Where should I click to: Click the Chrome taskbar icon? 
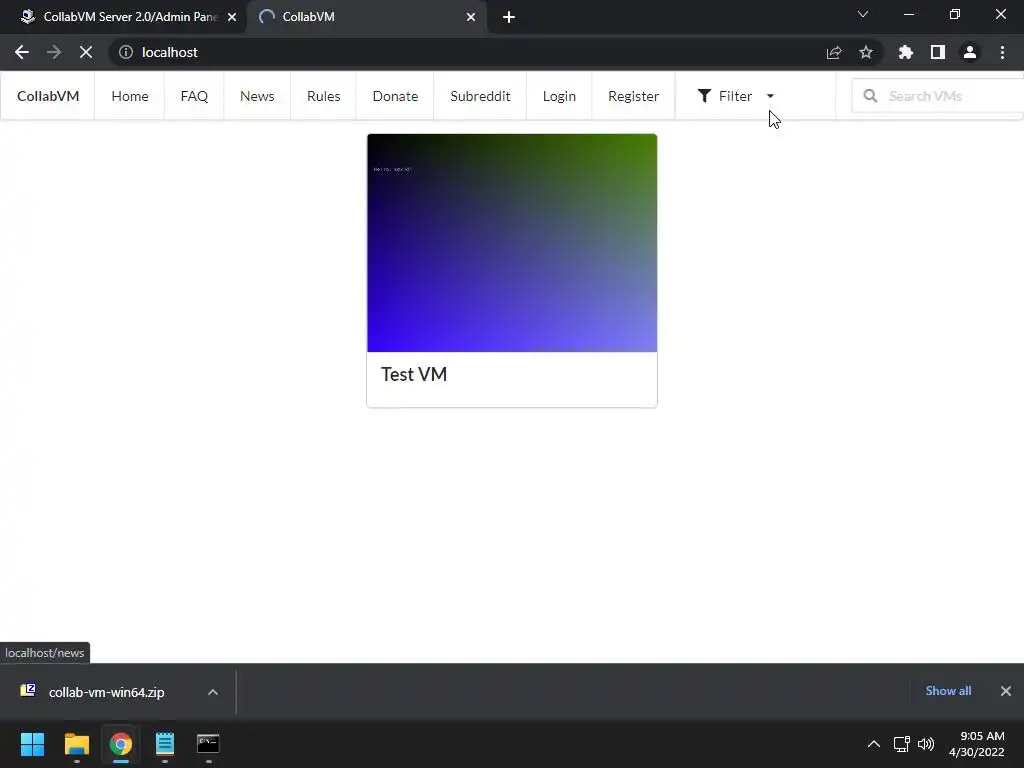point(121,744)
